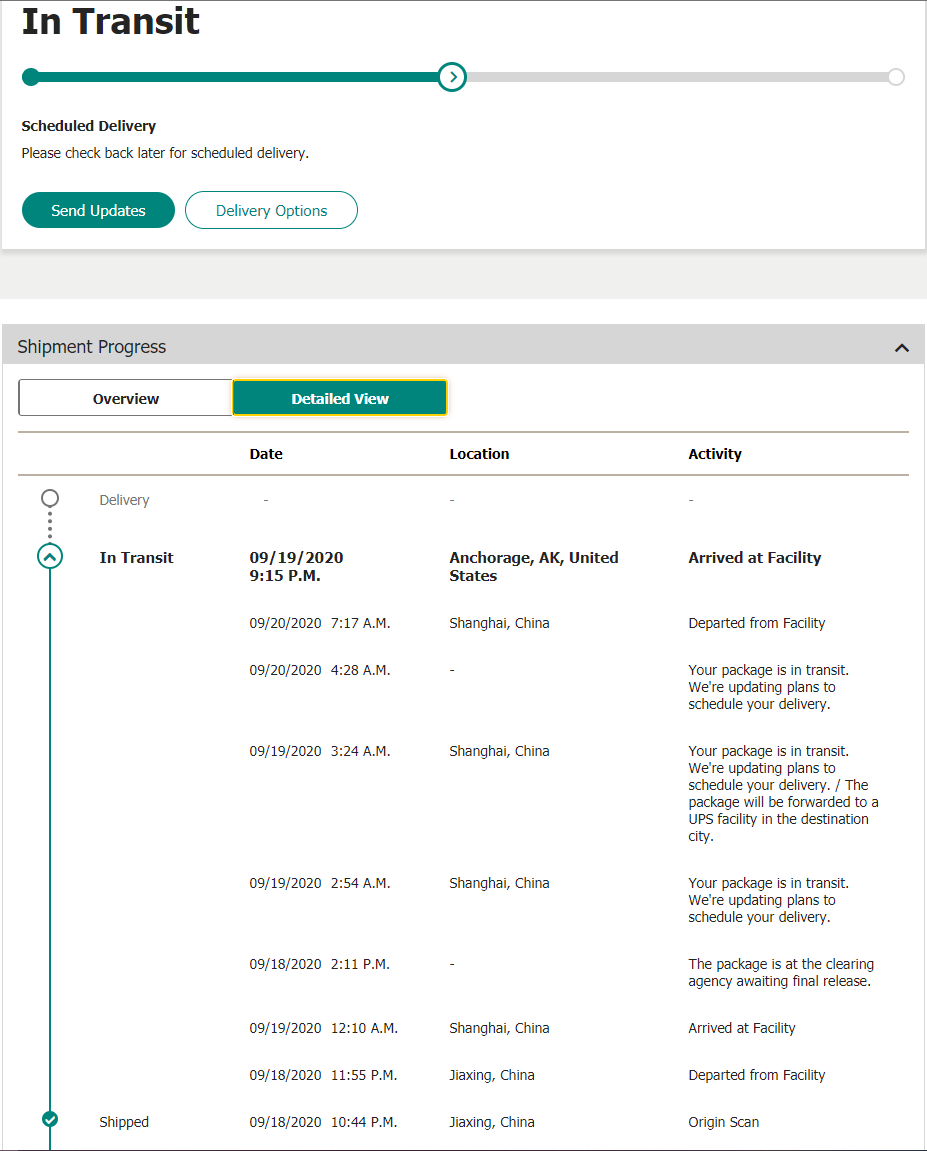This screenshot has width=927, height=1151.
Task: Click 'Shanghai, China' in 7:17 A.M. row
Action: [x=499, y=623]
